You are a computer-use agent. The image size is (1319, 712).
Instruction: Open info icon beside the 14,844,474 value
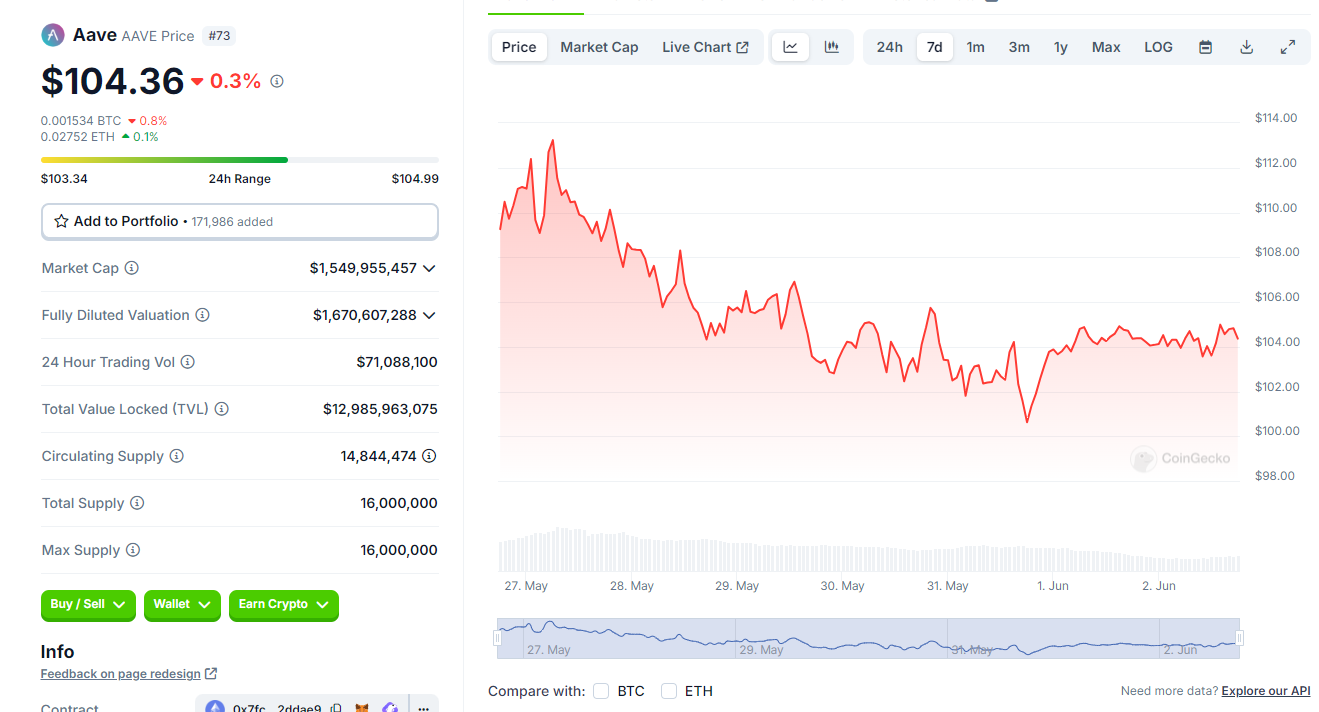[429, 456]
